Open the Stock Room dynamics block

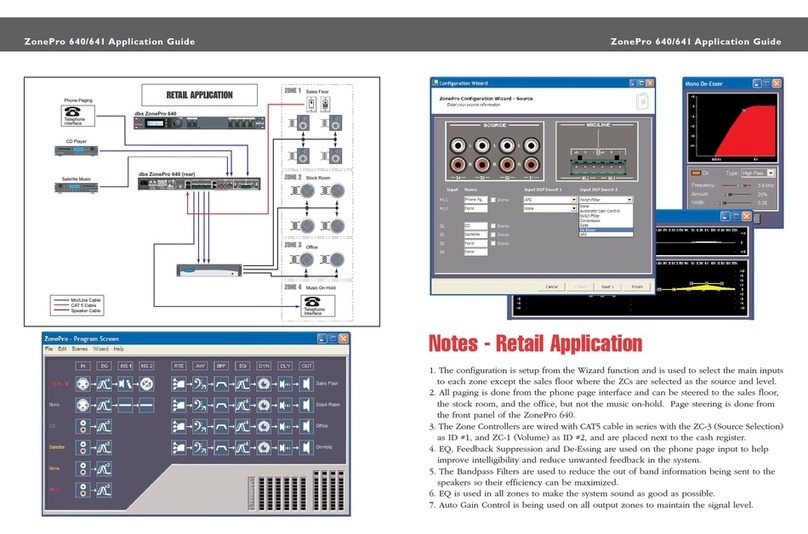[264, 405]
